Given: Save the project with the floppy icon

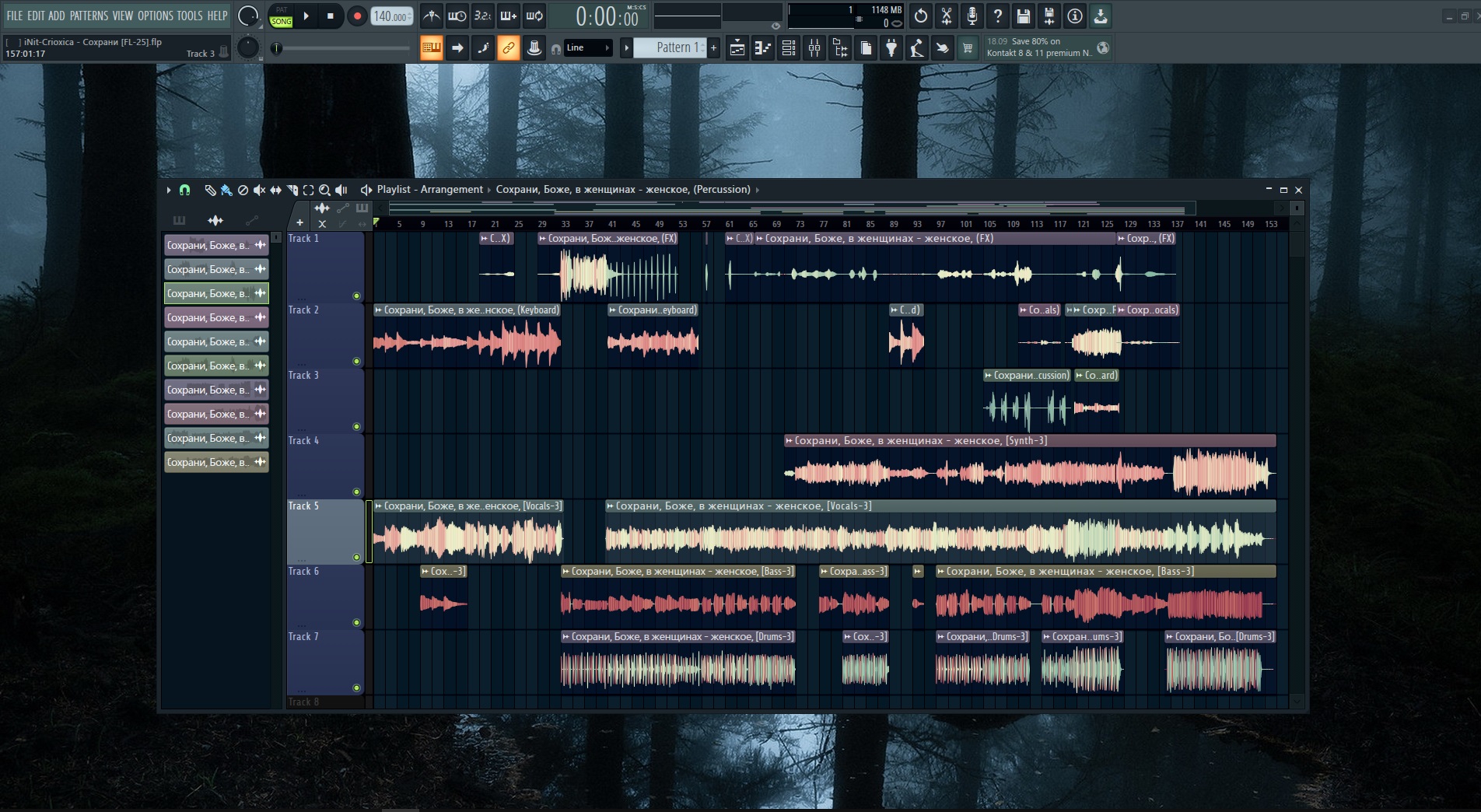Looking at the screenshot, I should click(1024, 16).
